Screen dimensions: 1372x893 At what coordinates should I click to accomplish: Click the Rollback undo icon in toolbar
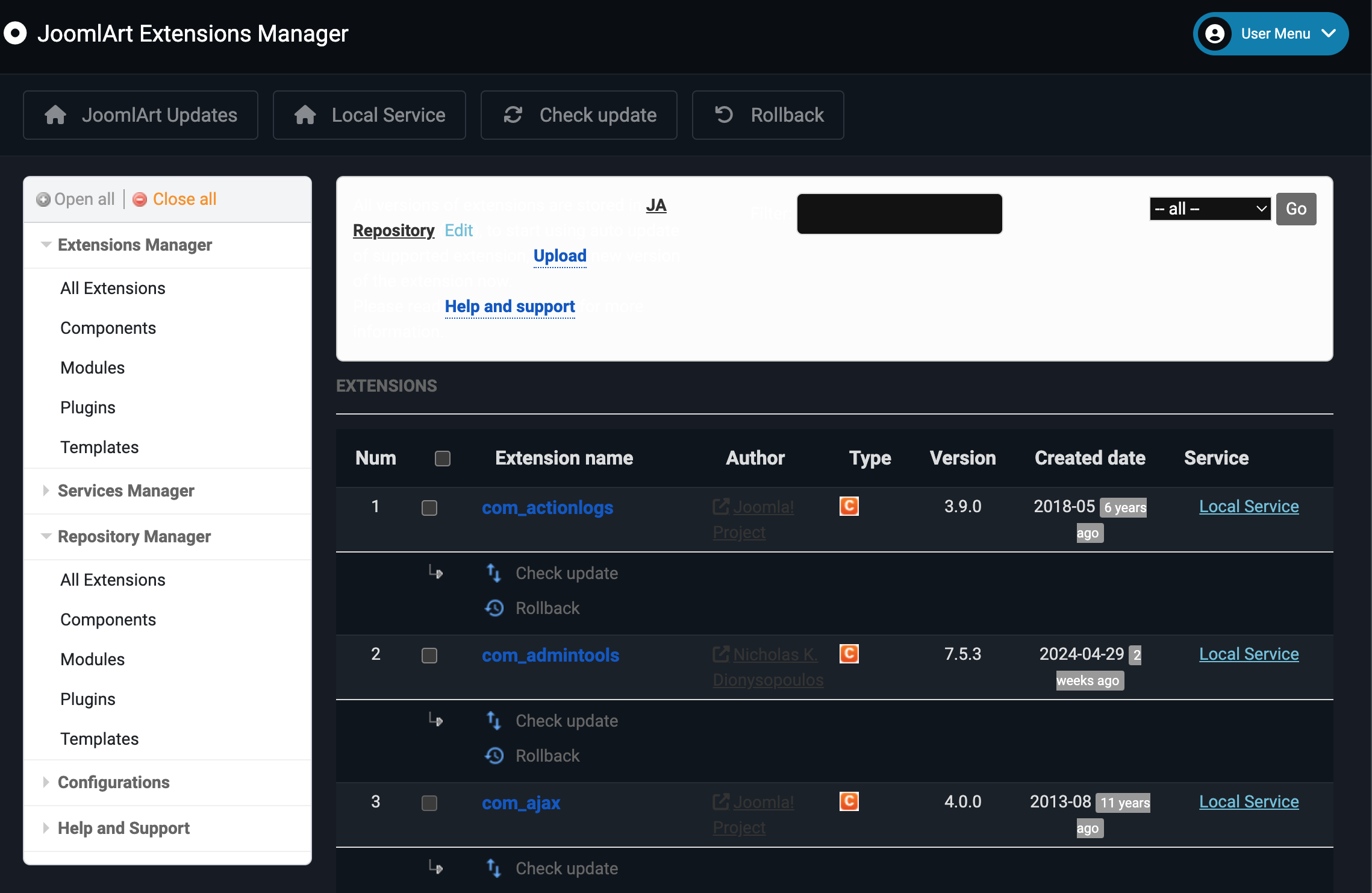point(724,114)
